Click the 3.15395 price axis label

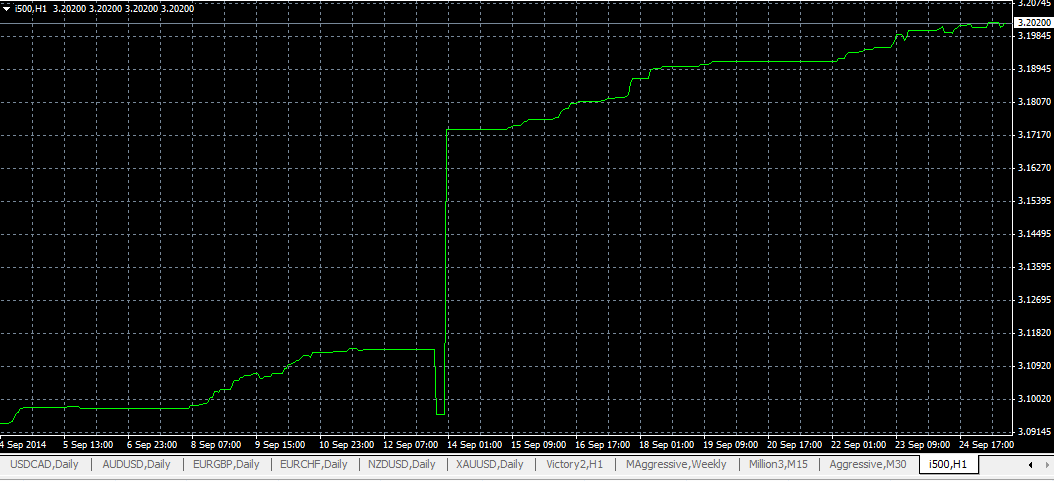pos(1034,201)
